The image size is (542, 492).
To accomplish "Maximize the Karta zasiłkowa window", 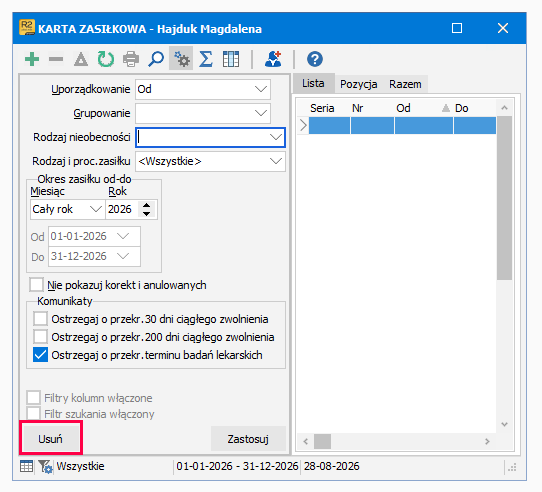I will click(x=457, y=28).
